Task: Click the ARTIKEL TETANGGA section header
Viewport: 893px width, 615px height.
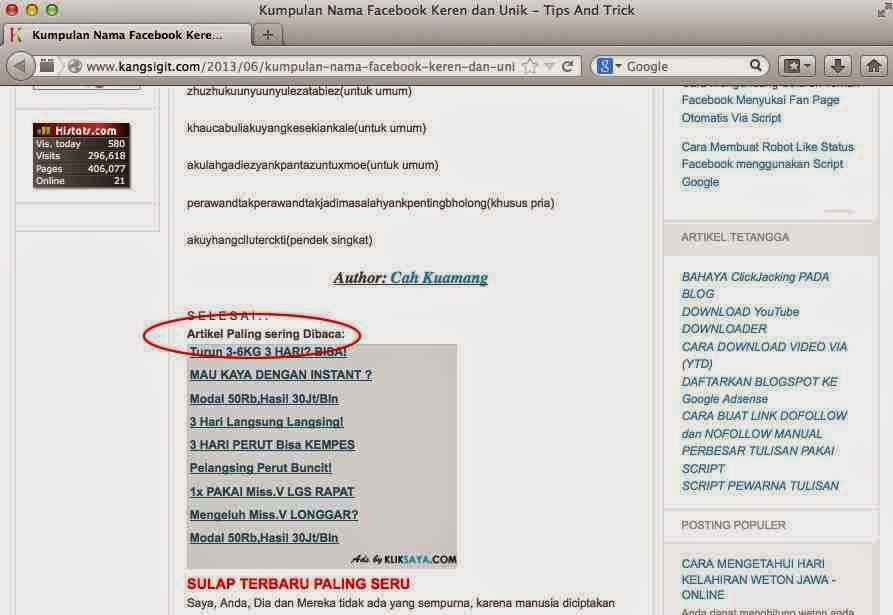Action: pos(735,237)
